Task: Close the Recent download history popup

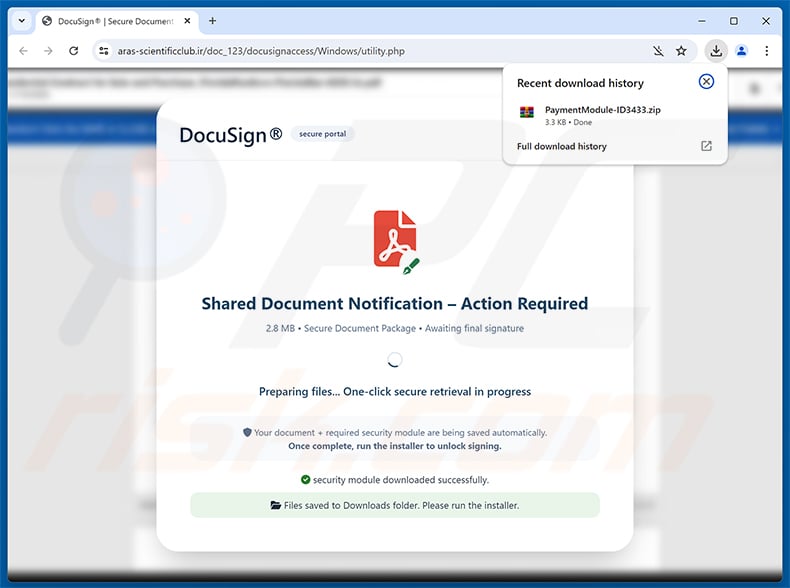Action: point(706,82)
